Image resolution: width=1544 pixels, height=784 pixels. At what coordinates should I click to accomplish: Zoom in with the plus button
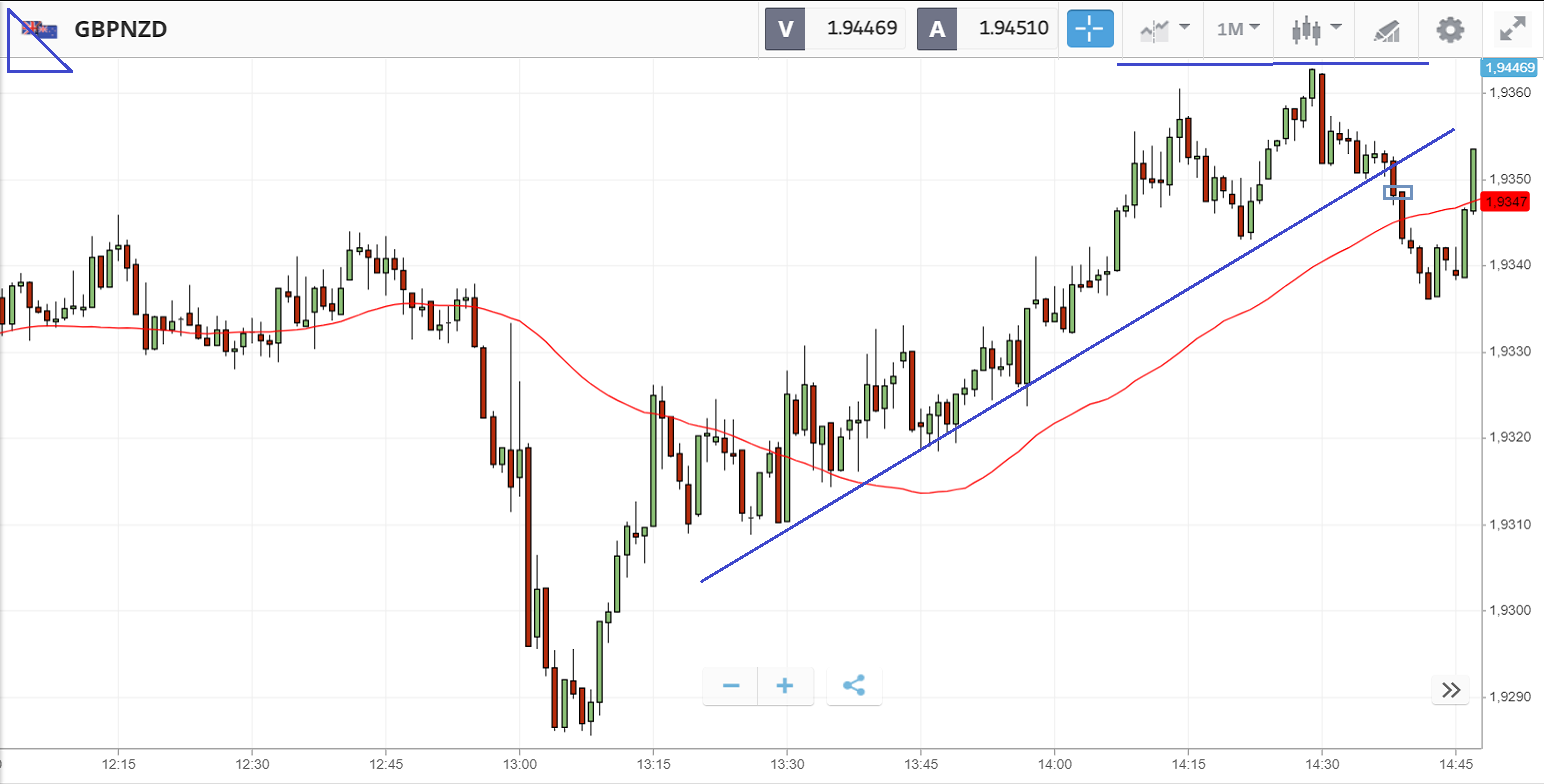pyautogui.click(x=785, y=686)
